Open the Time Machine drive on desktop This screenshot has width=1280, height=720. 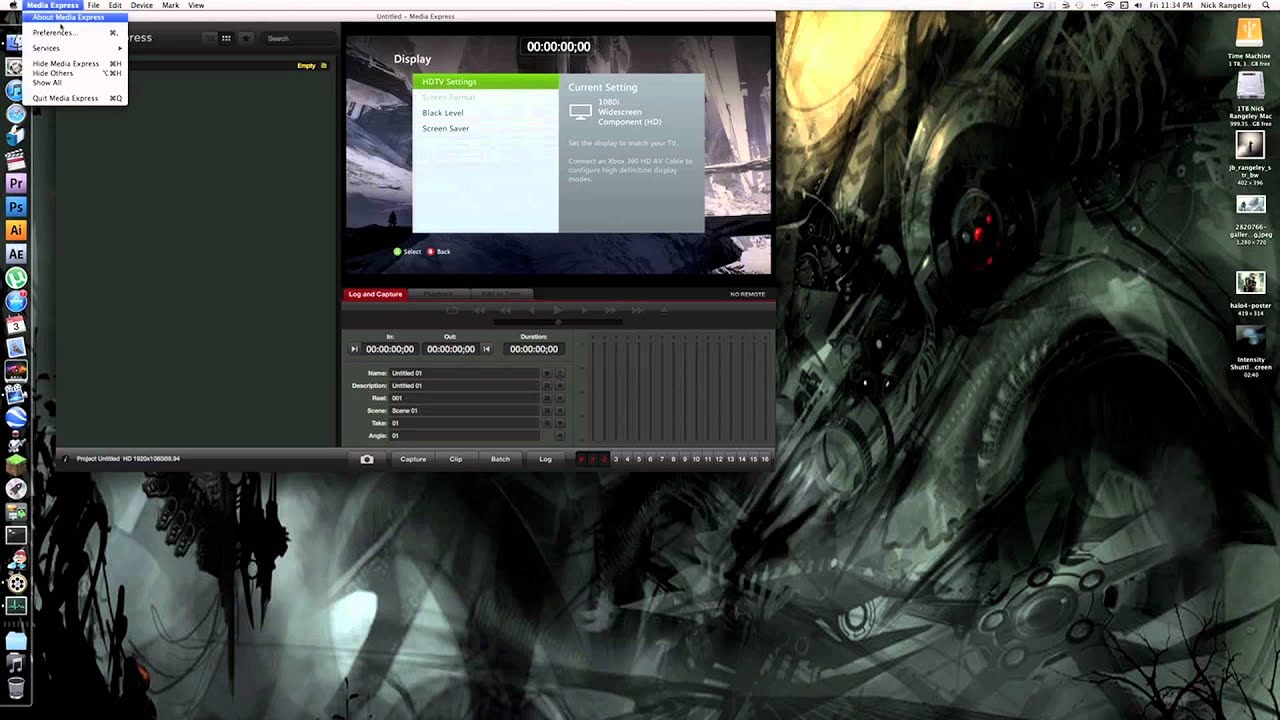1249,32
